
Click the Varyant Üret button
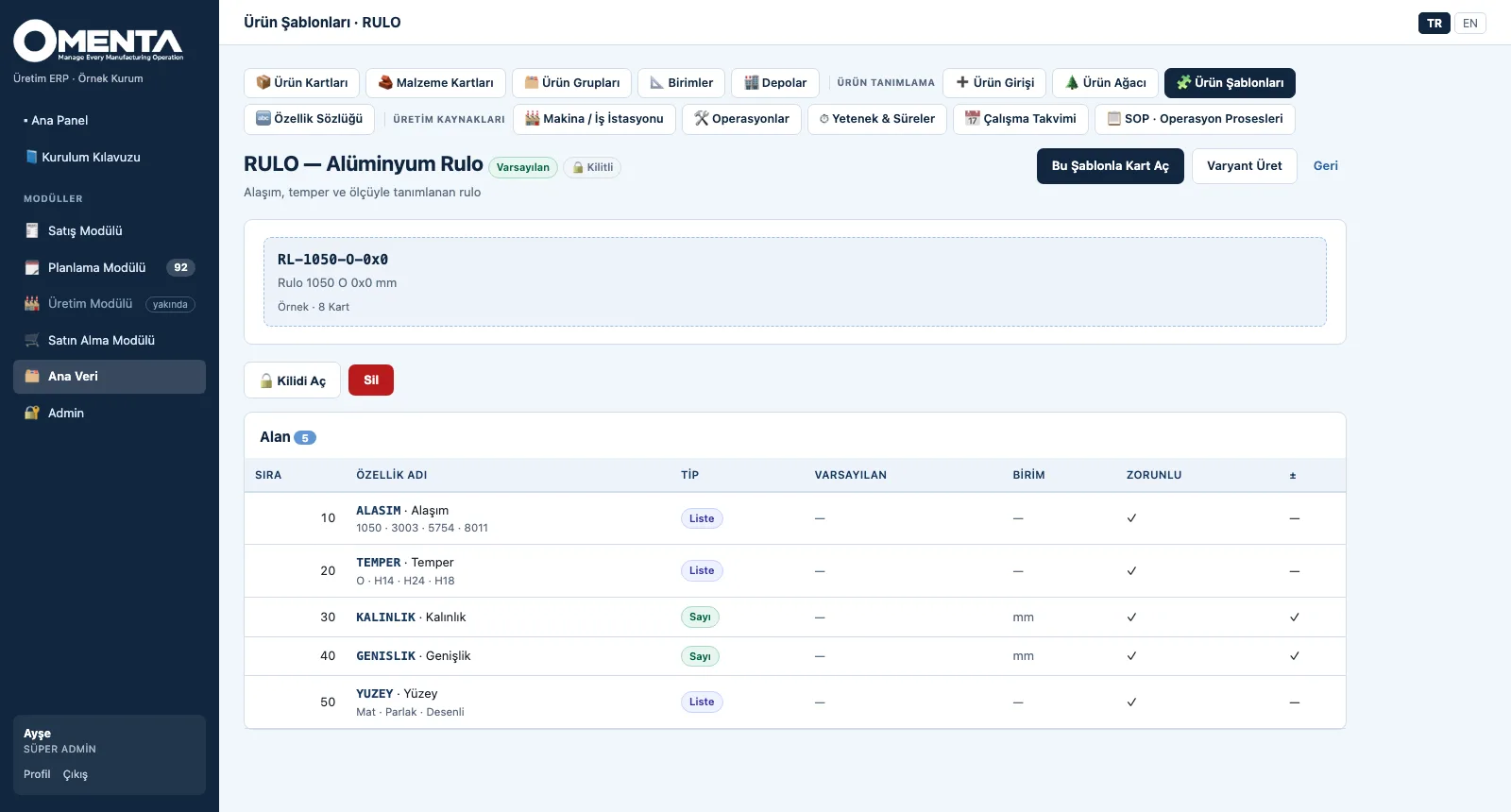point(1245,166)
